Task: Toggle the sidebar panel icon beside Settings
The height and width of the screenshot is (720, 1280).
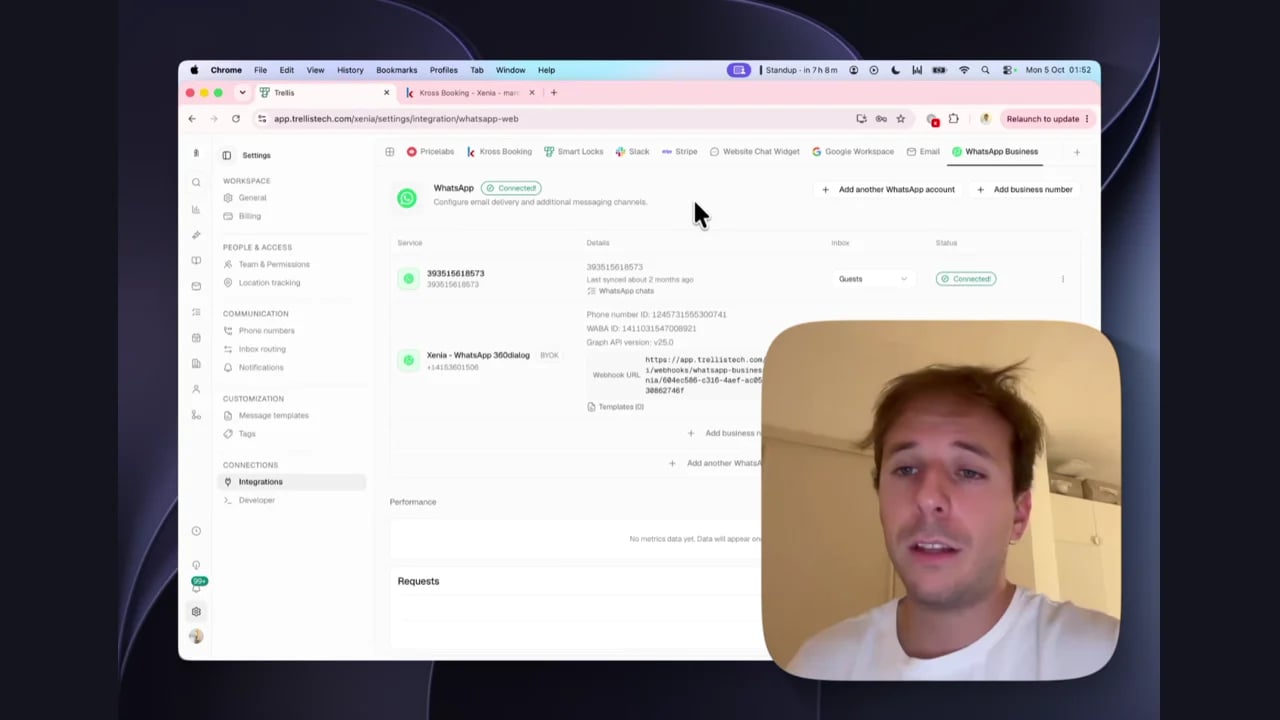Action: 227,155
